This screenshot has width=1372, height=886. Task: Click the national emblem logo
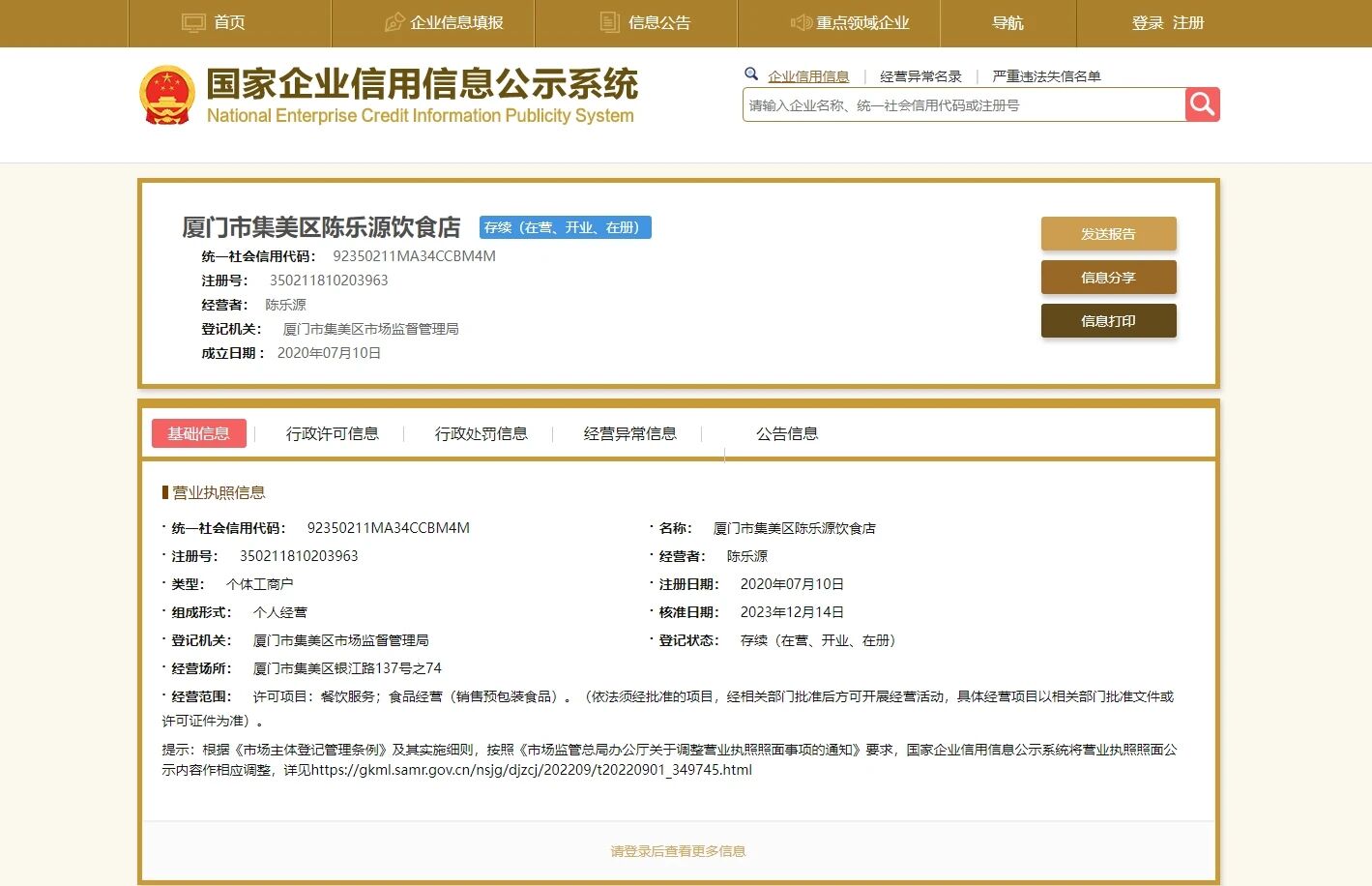point(167,95)
